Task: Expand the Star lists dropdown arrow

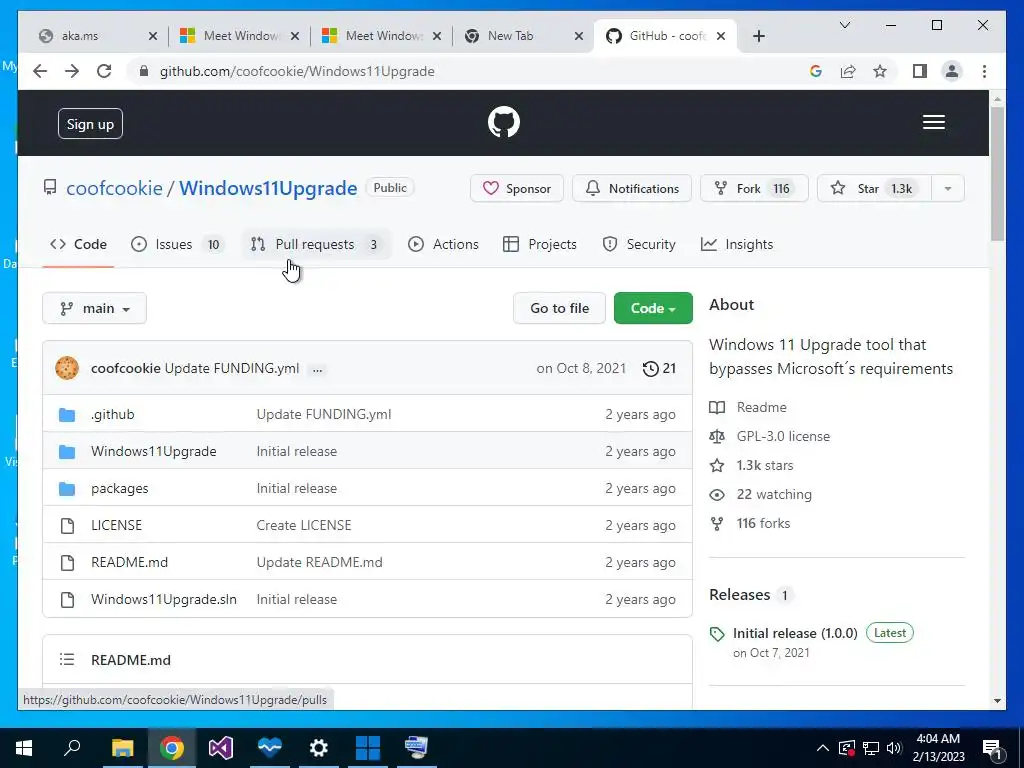Action: click(x=948, y=189)
